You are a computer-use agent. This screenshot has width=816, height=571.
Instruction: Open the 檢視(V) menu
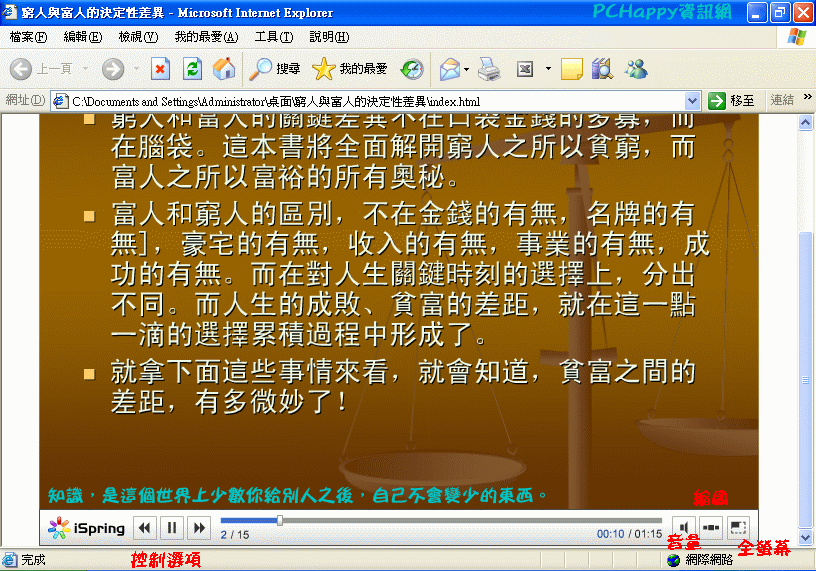click(x=138, y=37)
